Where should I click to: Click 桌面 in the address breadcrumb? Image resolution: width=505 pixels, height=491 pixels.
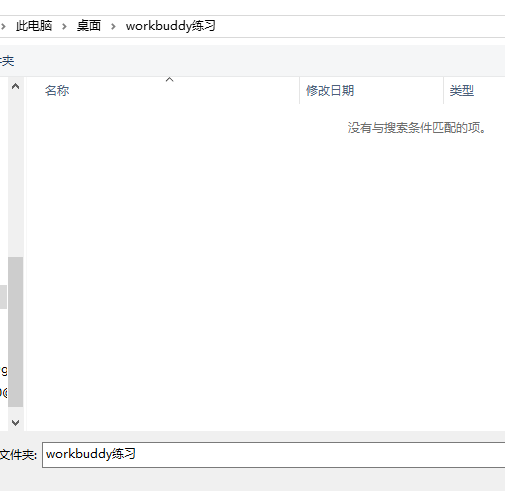tap(89, 26)
